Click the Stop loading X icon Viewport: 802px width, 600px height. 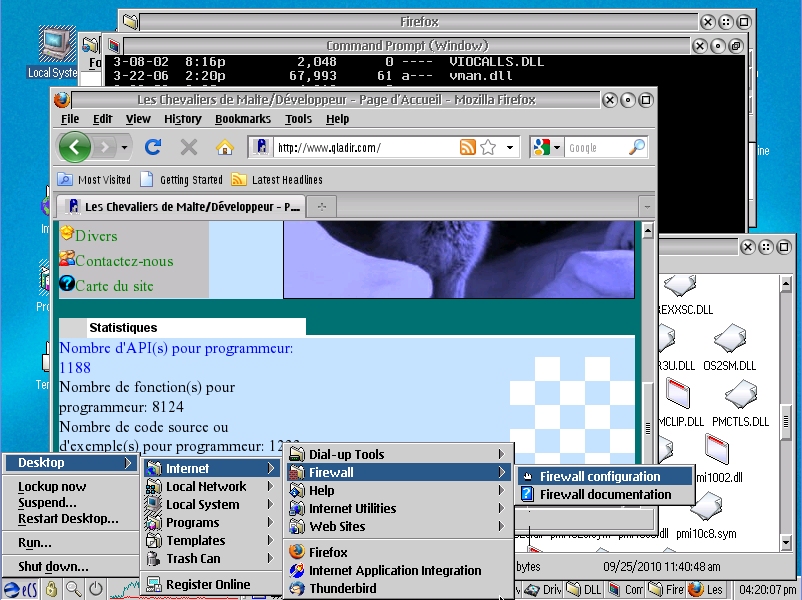point(188,147)
